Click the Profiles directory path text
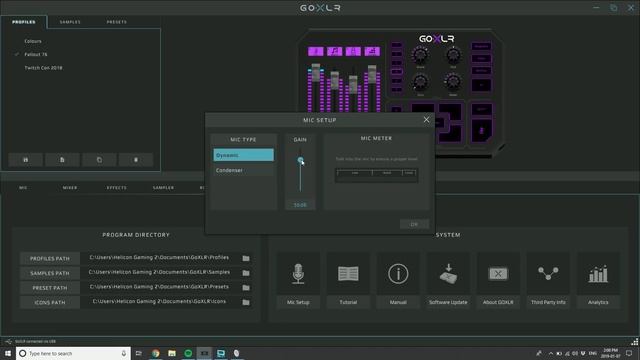Image resolution: width=640 pixels, height=360 pixels. 159,258
